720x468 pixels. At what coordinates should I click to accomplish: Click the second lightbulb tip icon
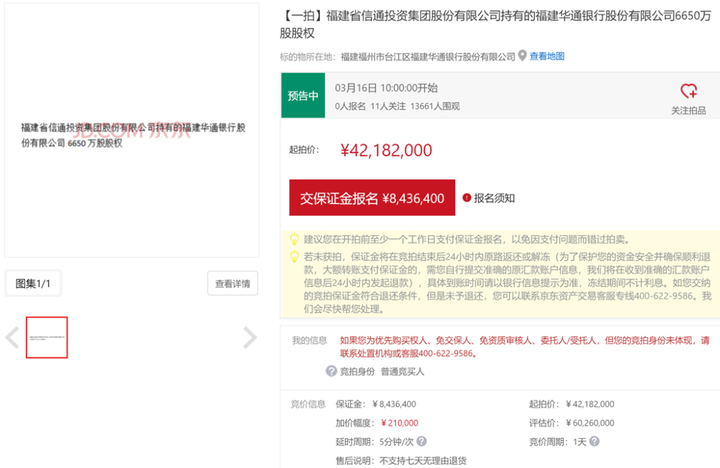coord(294,256)
